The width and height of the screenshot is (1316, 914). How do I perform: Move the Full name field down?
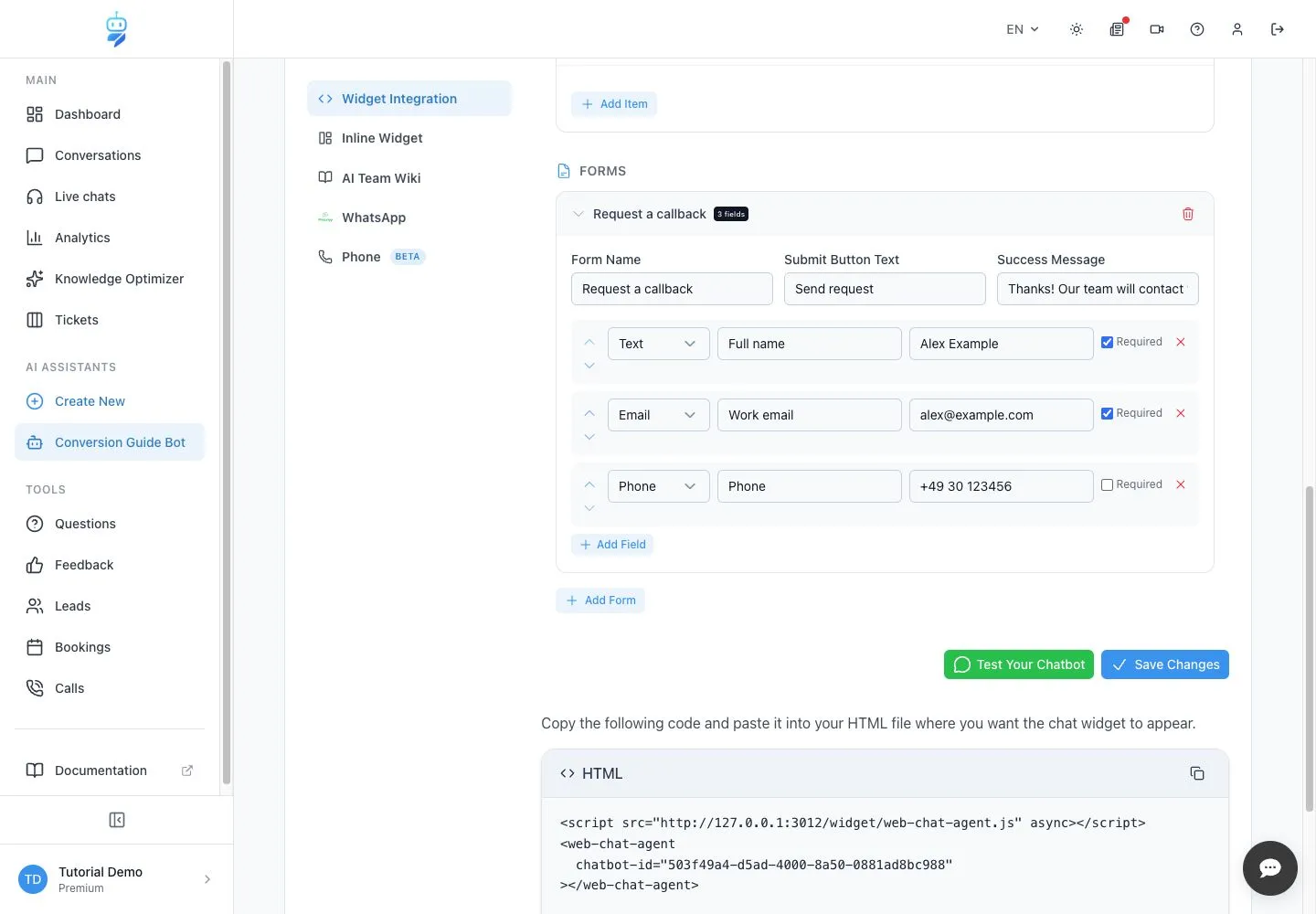589,366
